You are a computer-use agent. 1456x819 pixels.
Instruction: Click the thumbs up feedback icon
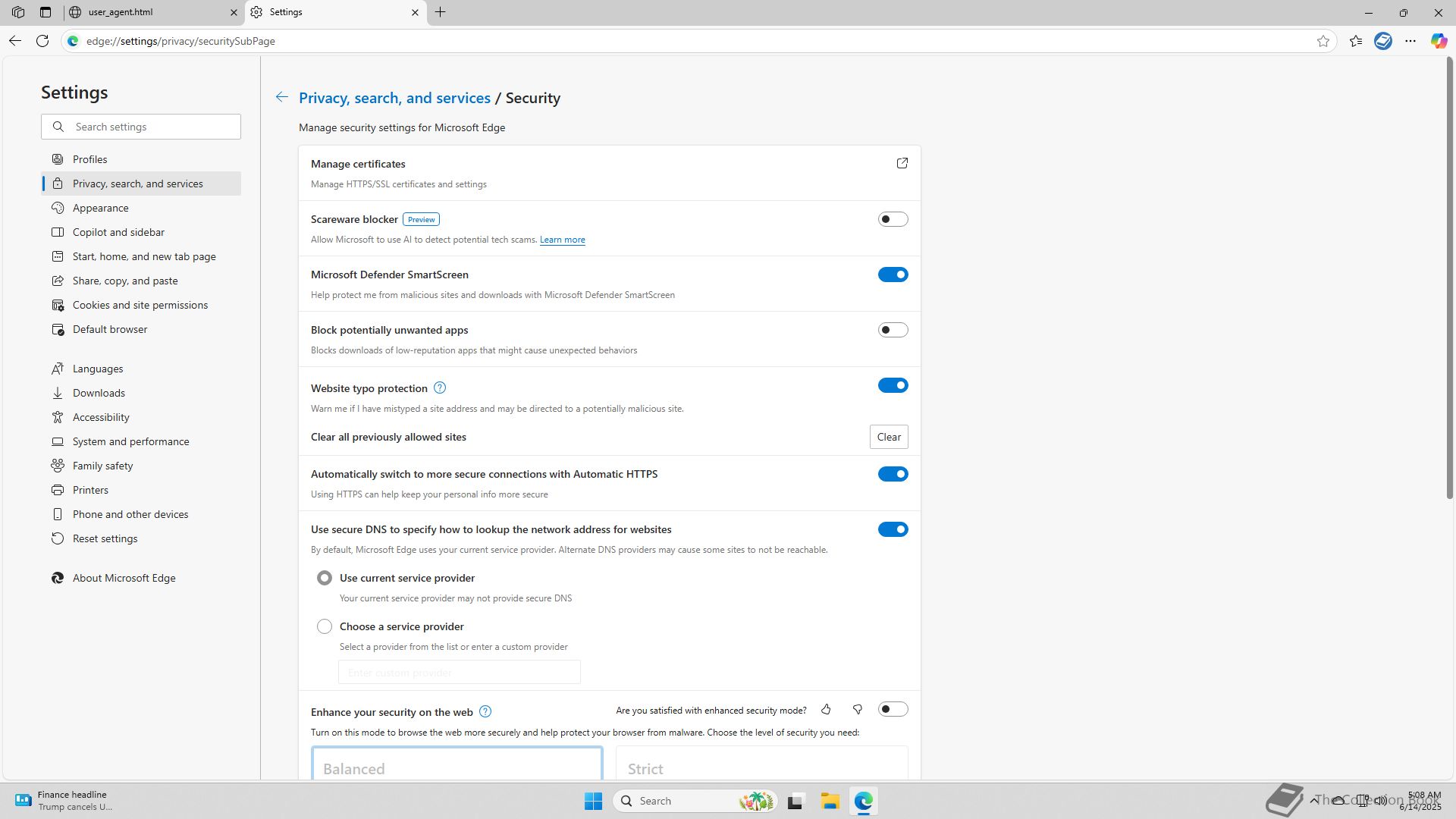click(826, 710)
